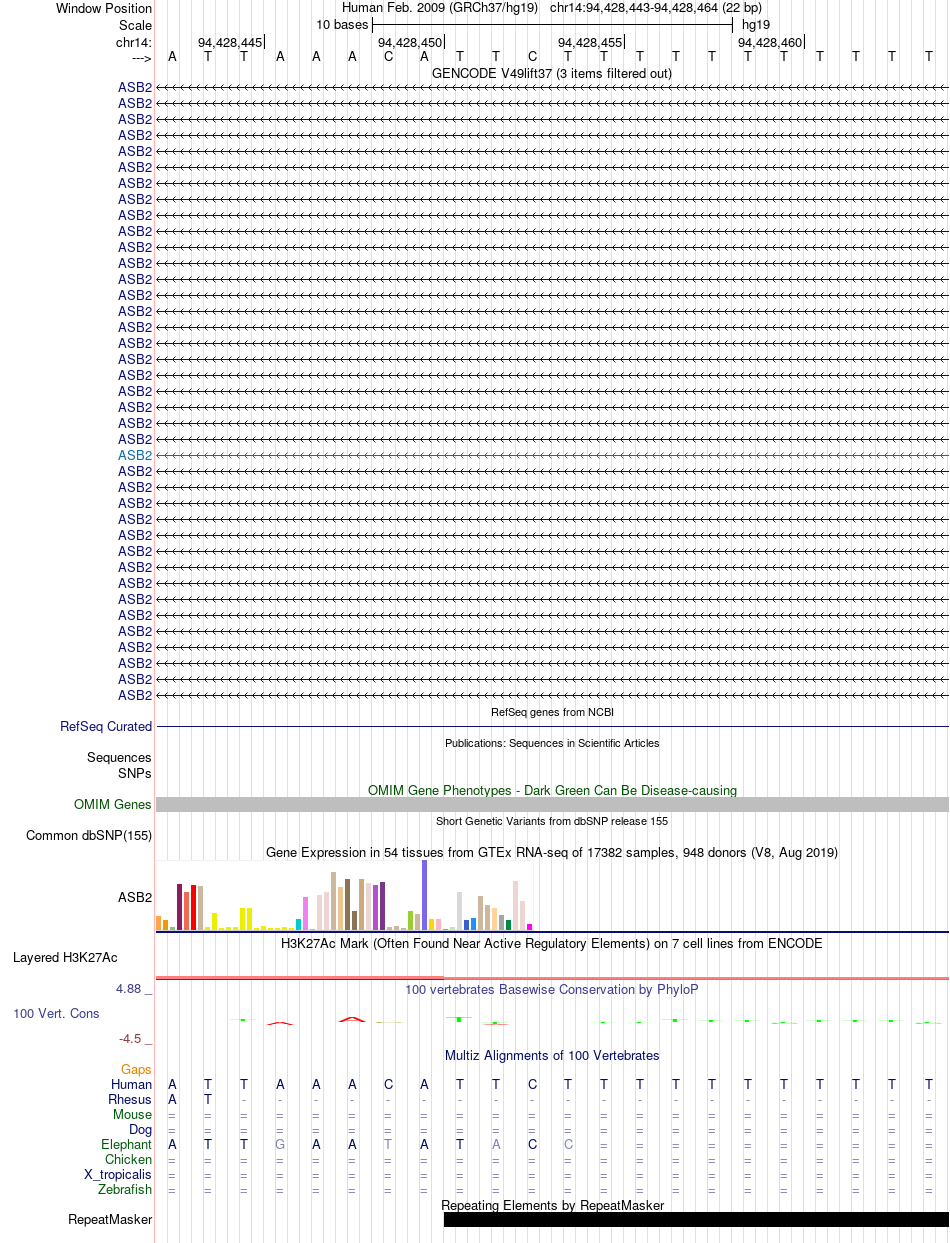Select the Mouse alignment row label
This screenshot has height=1243, width=950.
(133, 1114)
